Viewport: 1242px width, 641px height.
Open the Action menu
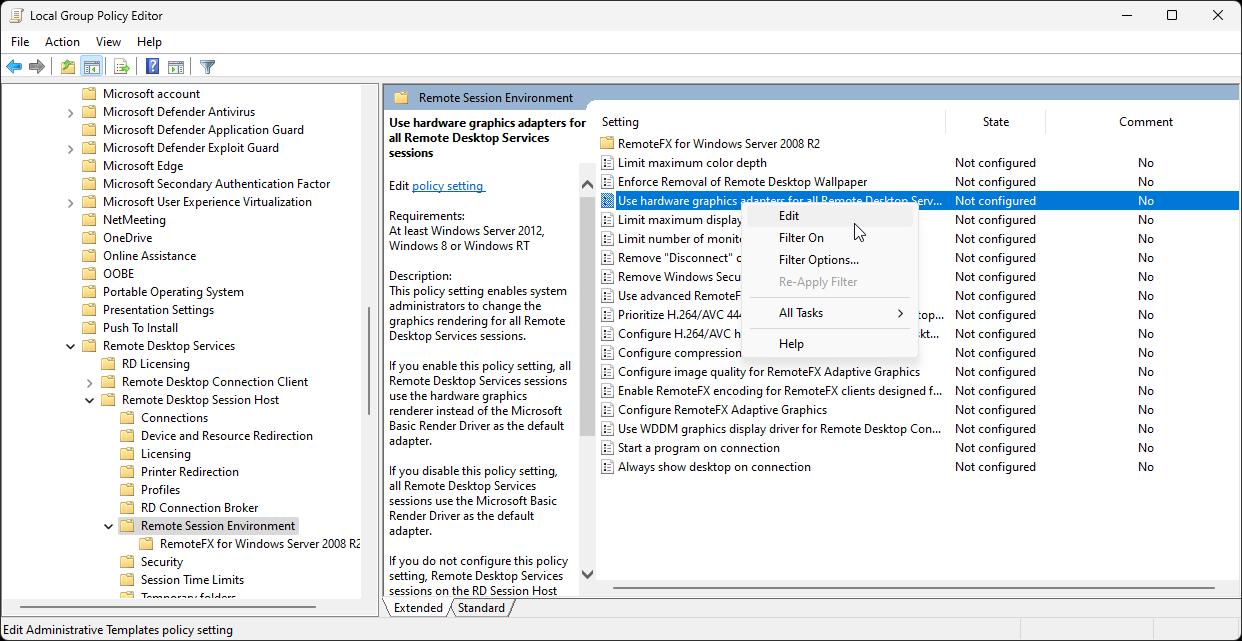click(x=62, y=41)
